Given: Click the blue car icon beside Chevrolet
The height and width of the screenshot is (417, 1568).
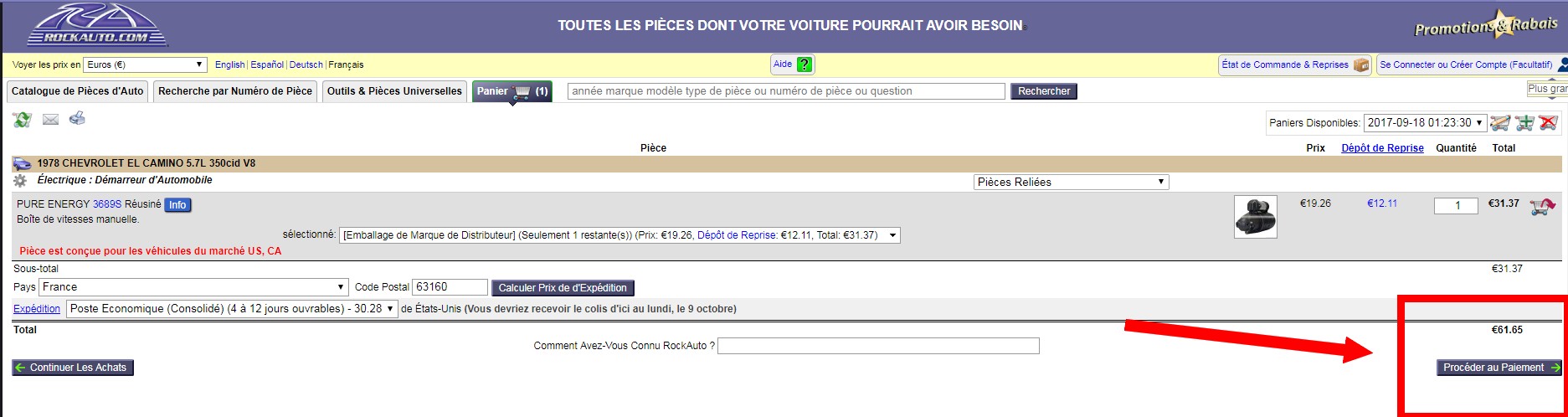Looking at the screenshot, I should tap(21, 163).
